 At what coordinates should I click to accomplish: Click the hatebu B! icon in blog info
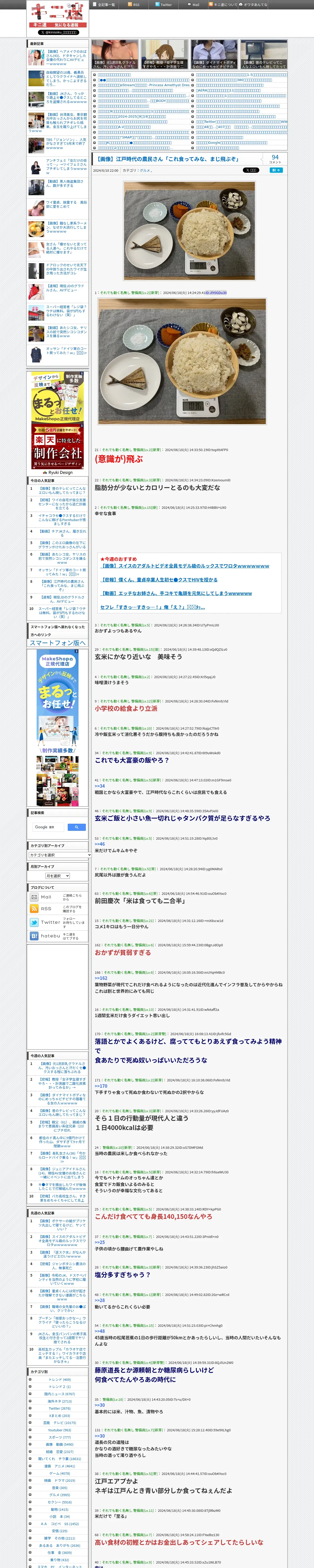[34, 936]
